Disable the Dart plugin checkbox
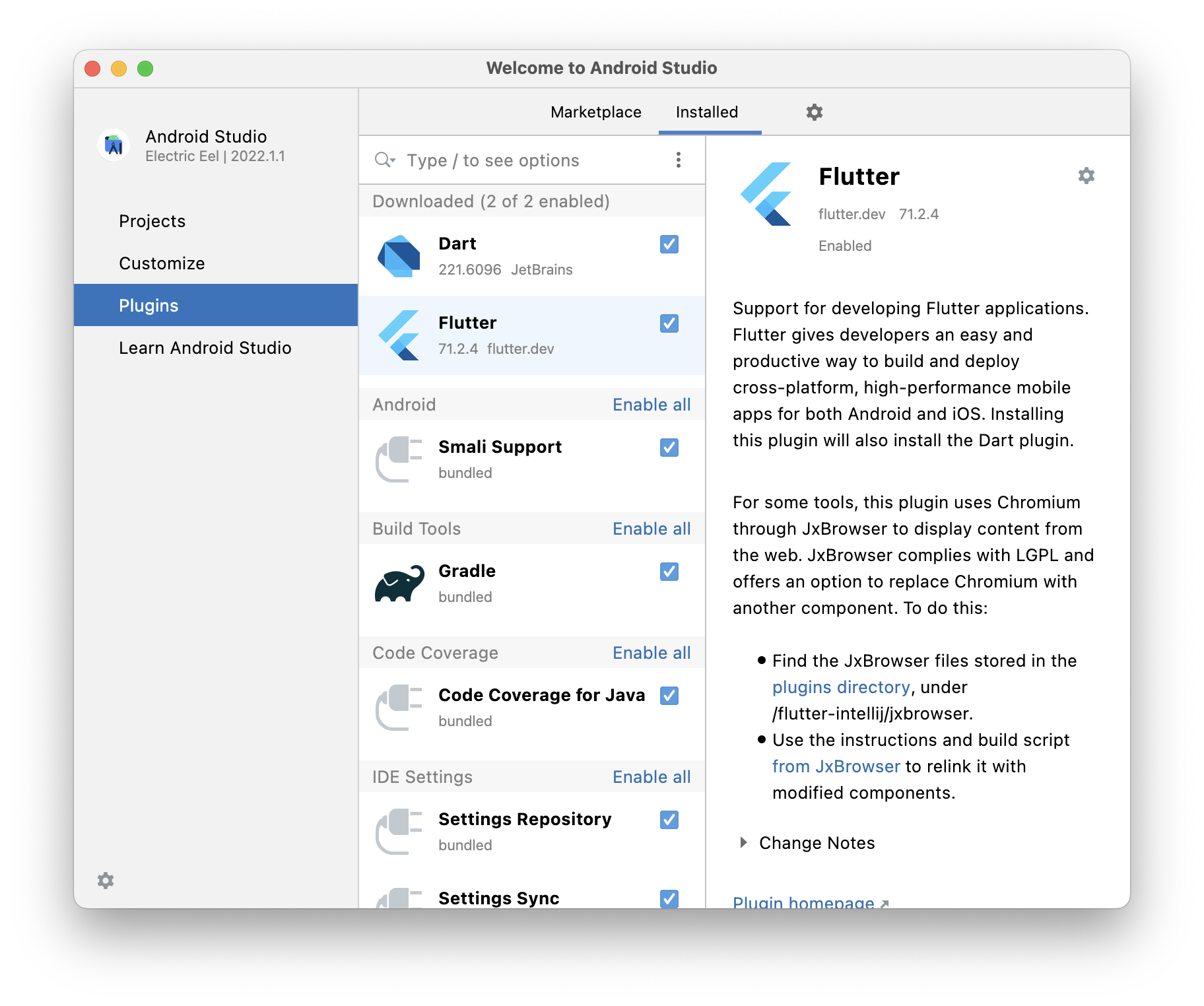 coord(669,244)
